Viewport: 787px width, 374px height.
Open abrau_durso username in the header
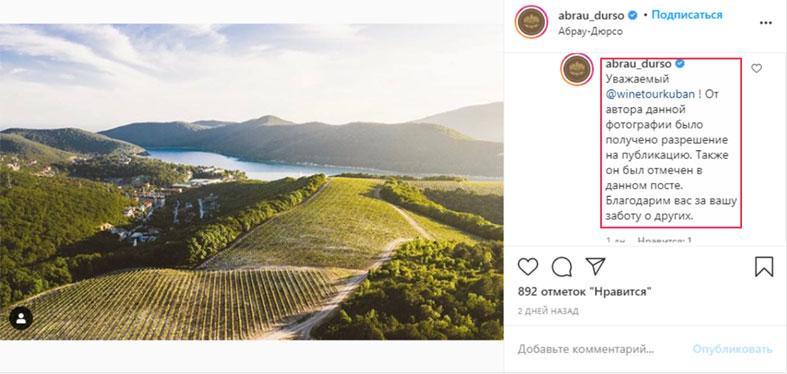(591, 16)
